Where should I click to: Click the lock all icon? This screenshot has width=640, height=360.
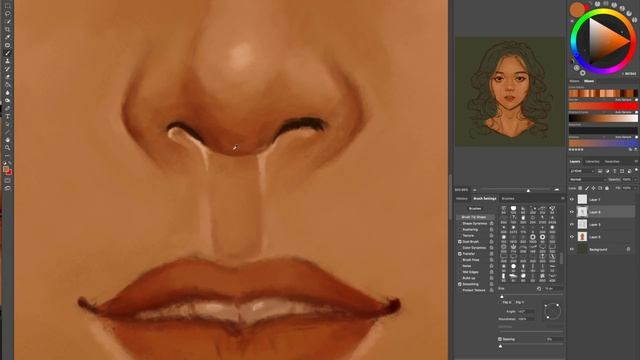607,188
